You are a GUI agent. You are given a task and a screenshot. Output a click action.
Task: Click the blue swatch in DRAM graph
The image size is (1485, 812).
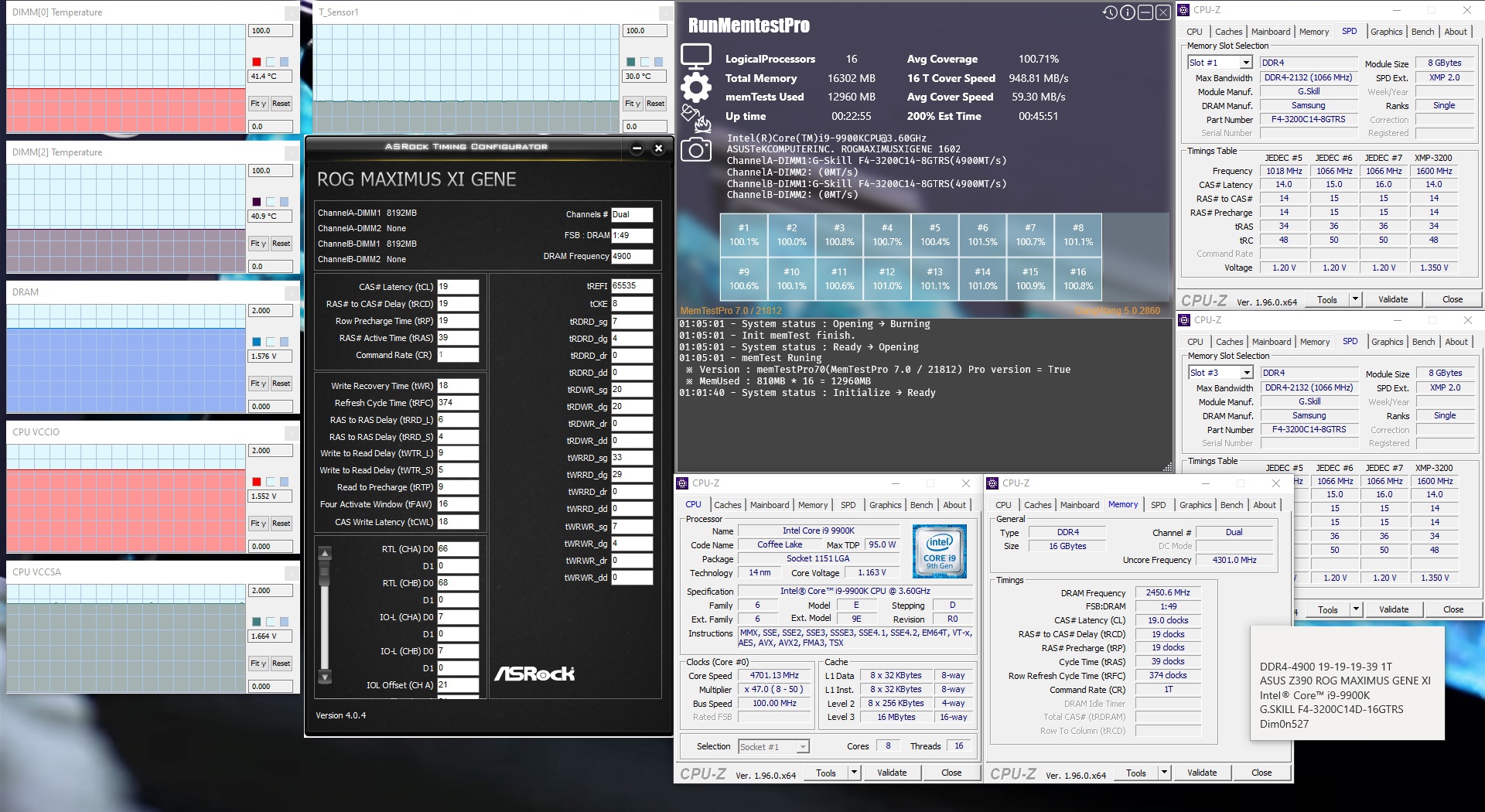click(257, 342)
